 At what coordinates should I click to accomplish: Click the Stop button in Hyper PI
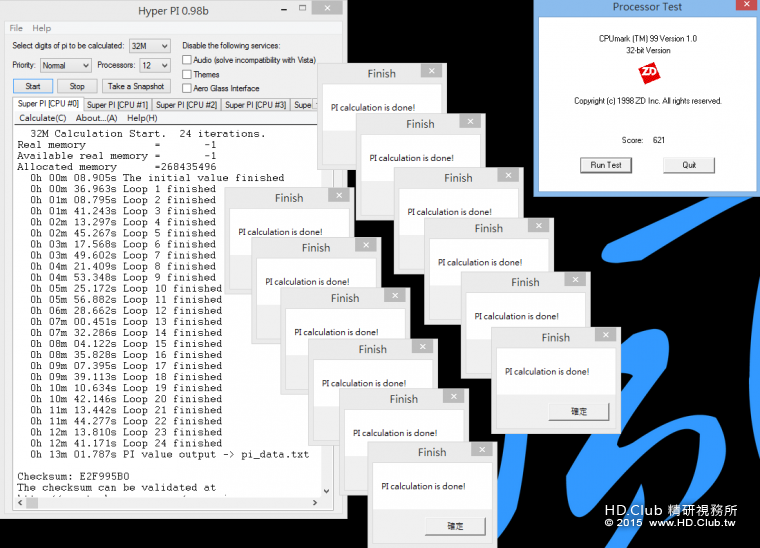click(77, 86)
